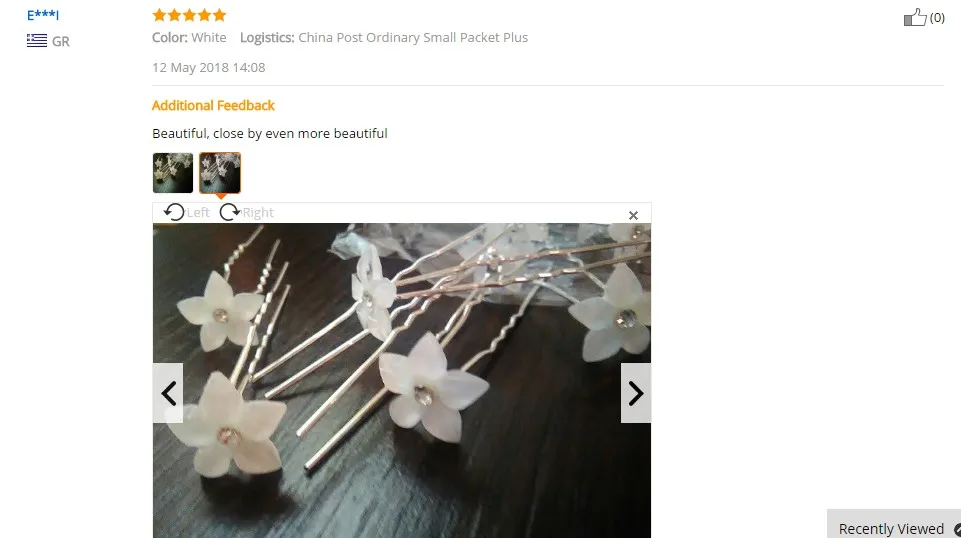Click the thumbs-up helpful icon
The width and height of the screenshot is (961, 538).
(x=915, y=17)
